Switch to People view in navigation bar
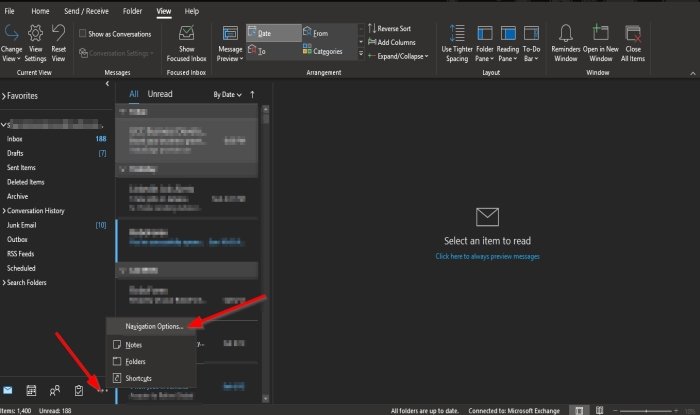700x415 pixels. point(55,390)
